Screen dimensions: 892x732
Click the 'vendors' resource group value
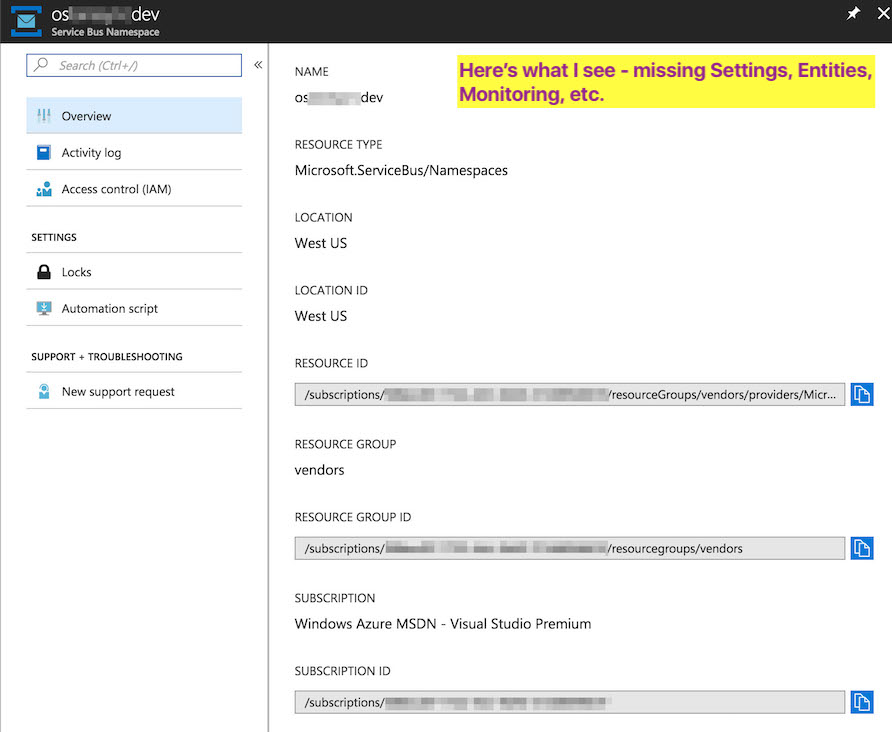(319, 470)
